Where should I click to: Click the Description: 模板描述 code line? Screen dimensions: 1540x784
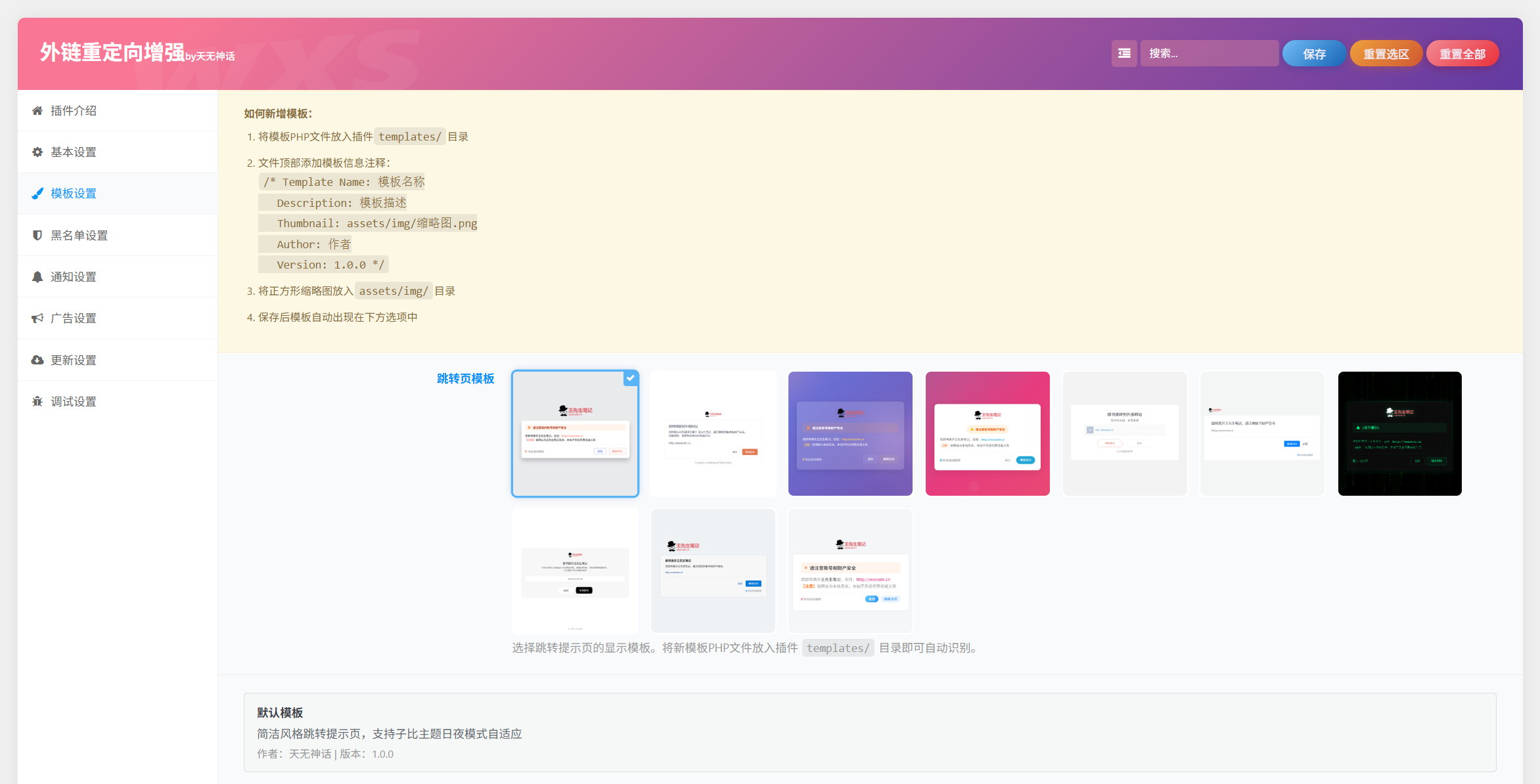click(332, 203)
